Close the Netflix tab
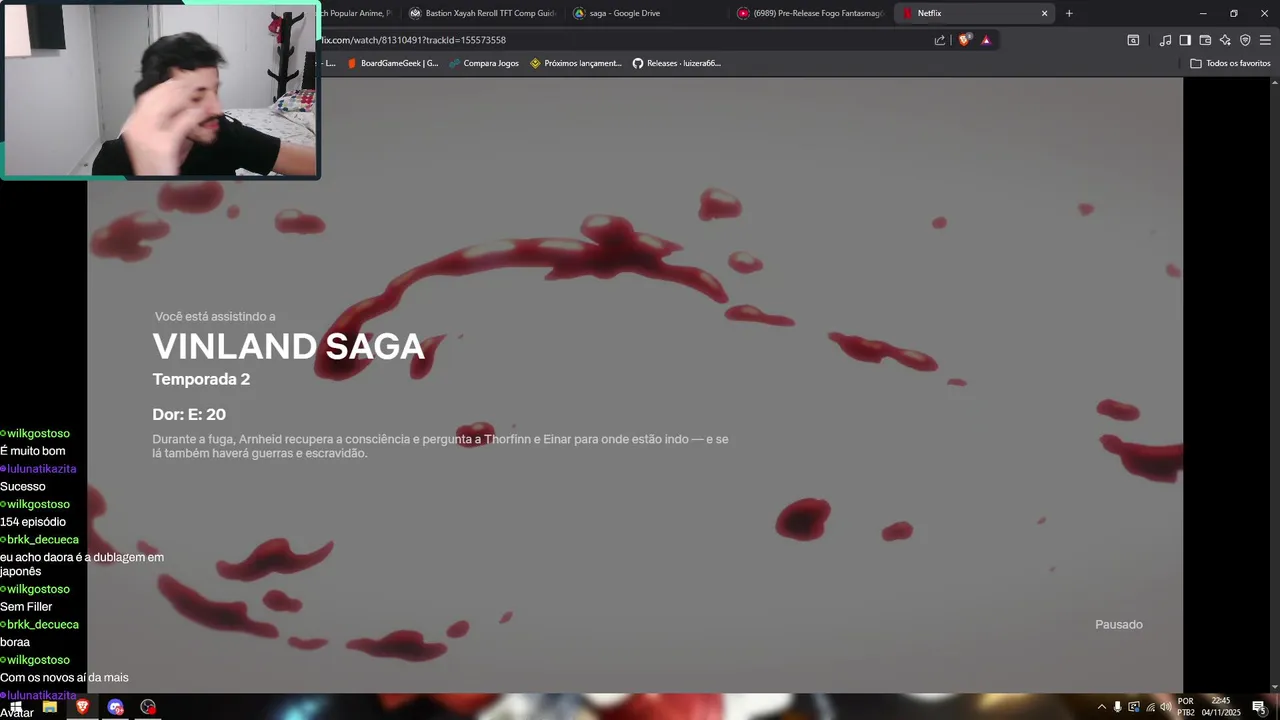The width and height of the screenshot is (1280, 720). click(x=1044, y=13)
